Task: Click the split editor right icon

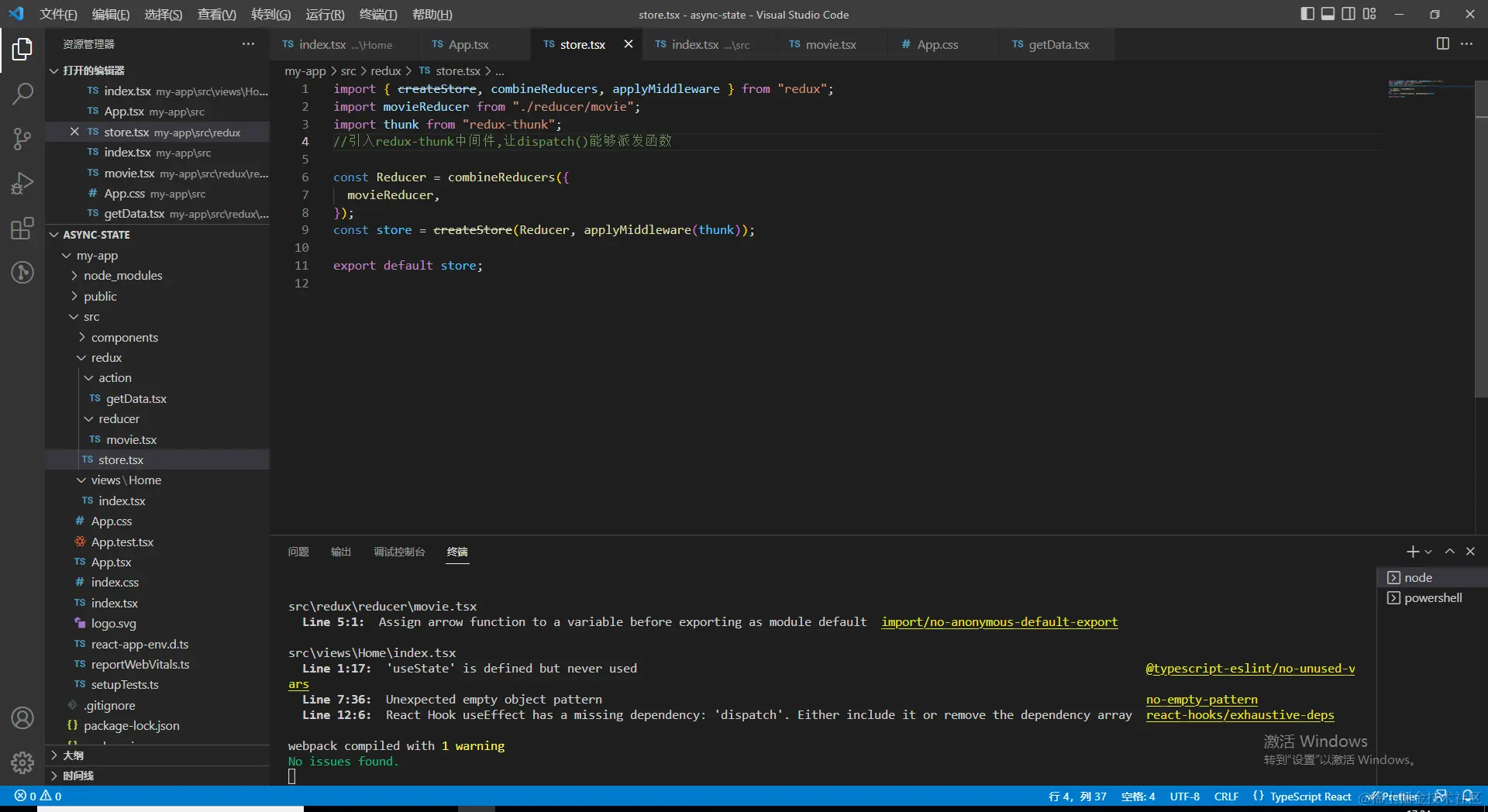Action: 1442,44
